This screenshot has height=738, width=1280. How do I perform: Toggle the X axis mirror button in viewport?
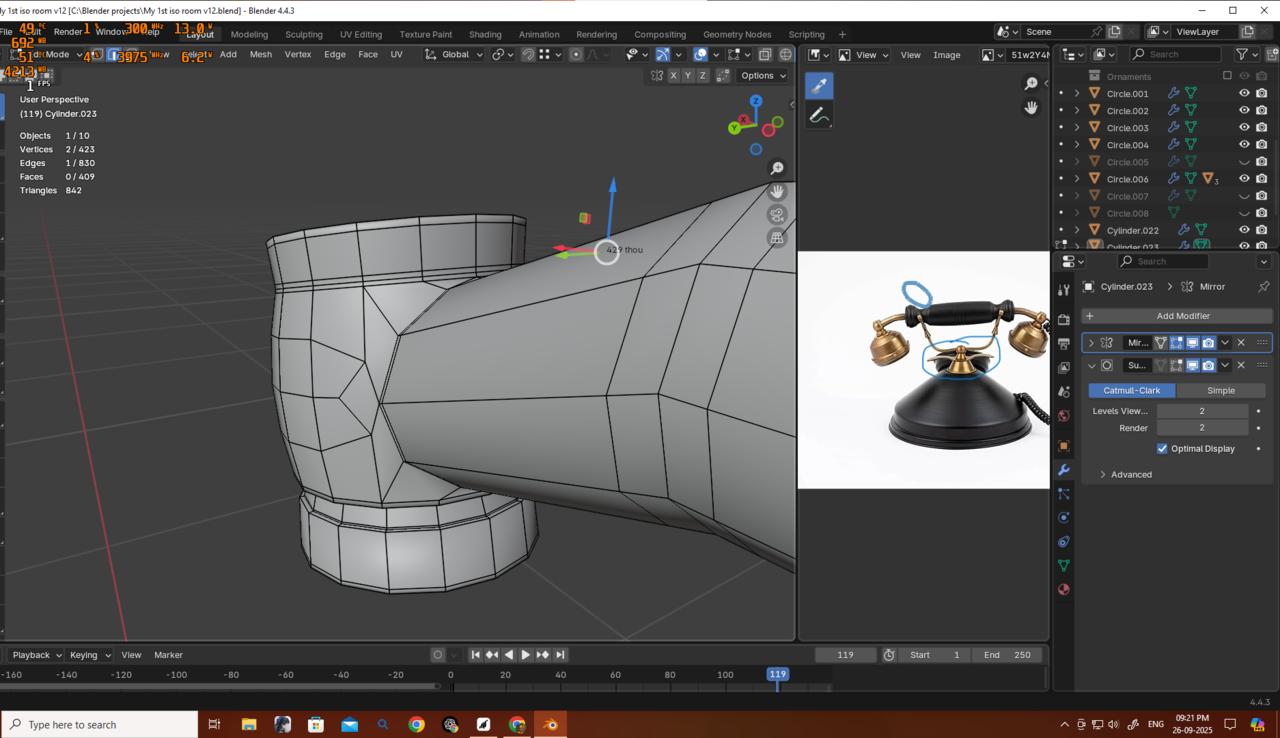pyautogui.click(x=674, y=76)
